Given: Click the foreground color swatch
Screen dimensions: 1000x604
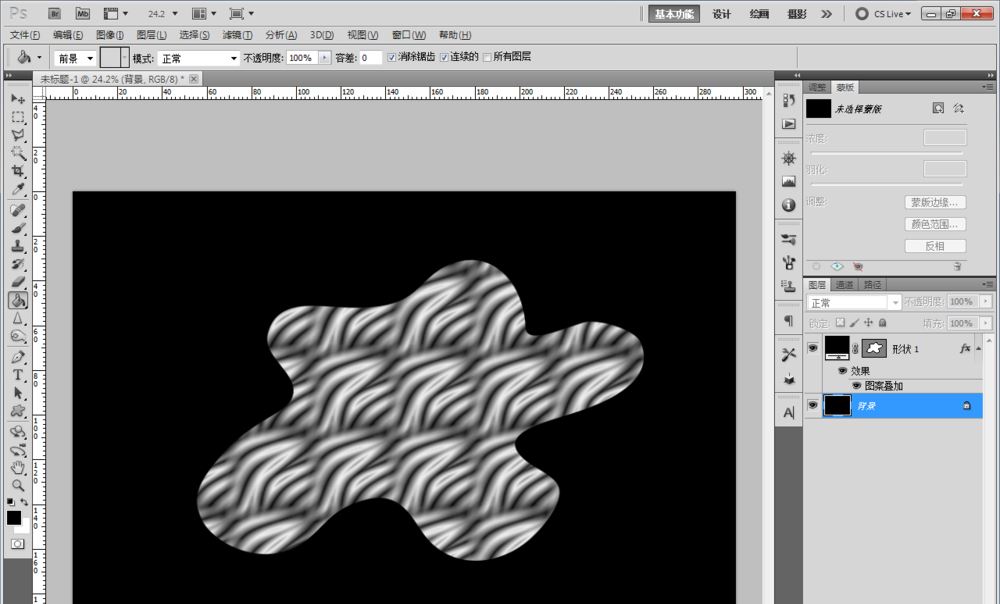Looking at the screenshot, I should (x=13, y=518).
